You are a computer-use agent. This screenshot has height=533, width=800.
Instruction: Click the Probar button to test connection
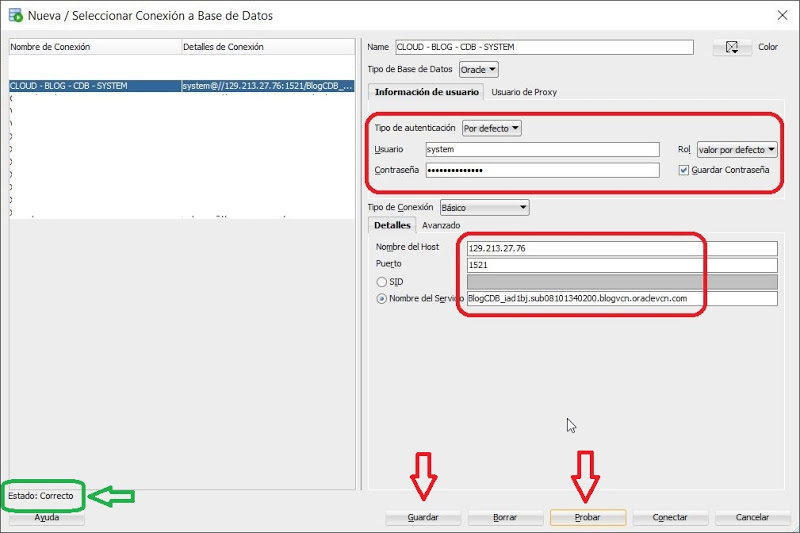click(588, 517)
